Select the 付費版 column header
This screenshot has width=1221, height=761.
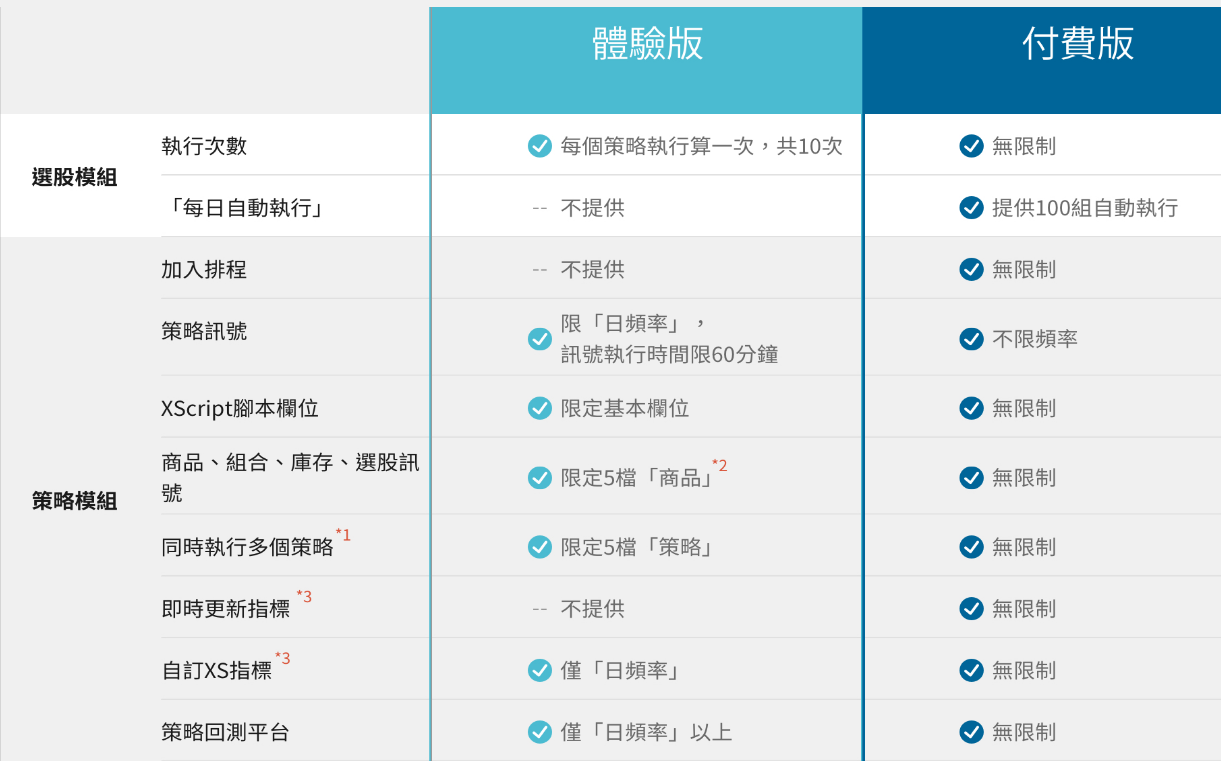[1077, 45]
